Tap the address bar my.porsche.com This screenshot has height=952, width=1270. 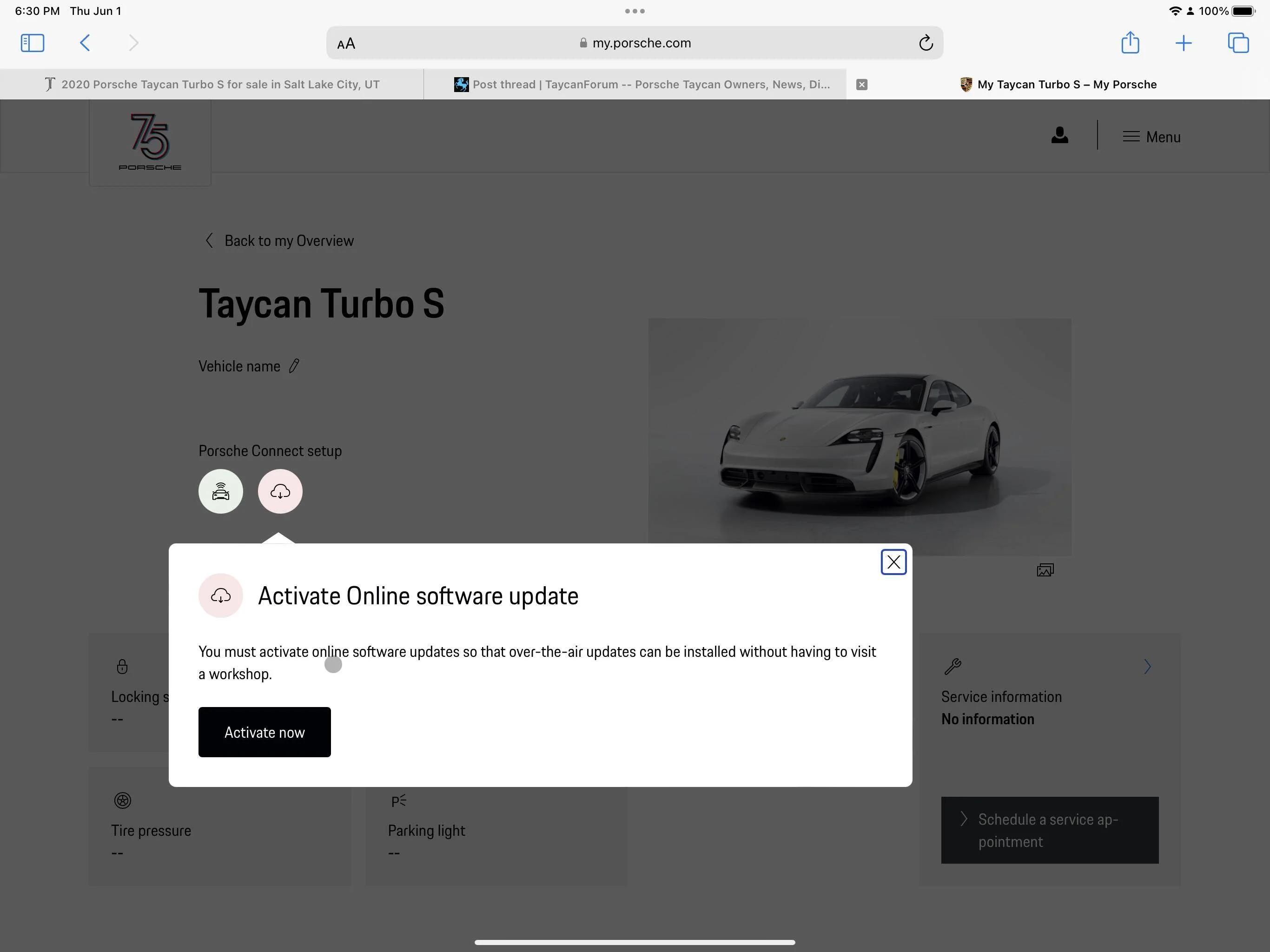635,43
